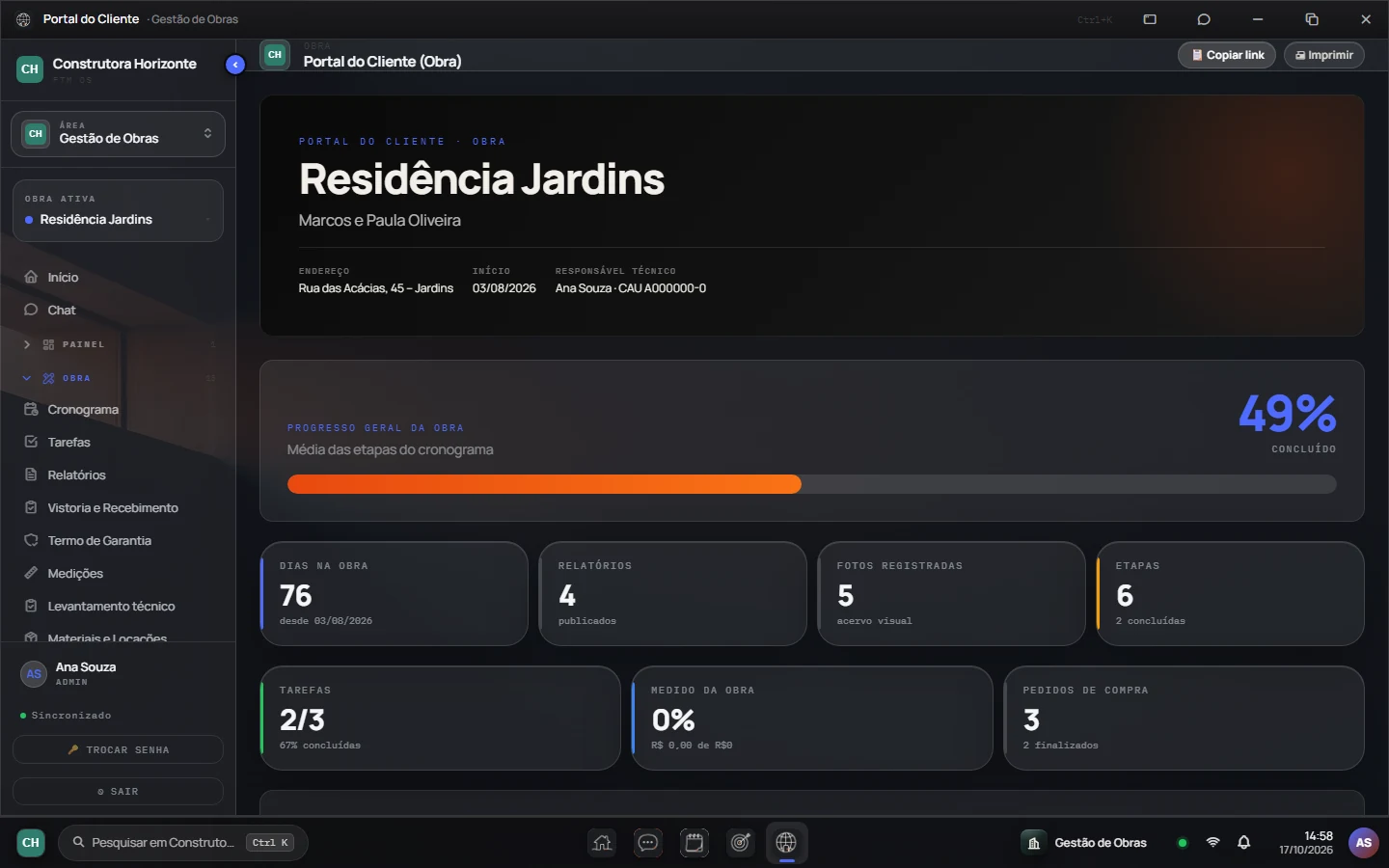This screenshot has width=1389, height=868.
Task: Open the Relatórios 4 publicados card
Action: (x=672, y=593)
